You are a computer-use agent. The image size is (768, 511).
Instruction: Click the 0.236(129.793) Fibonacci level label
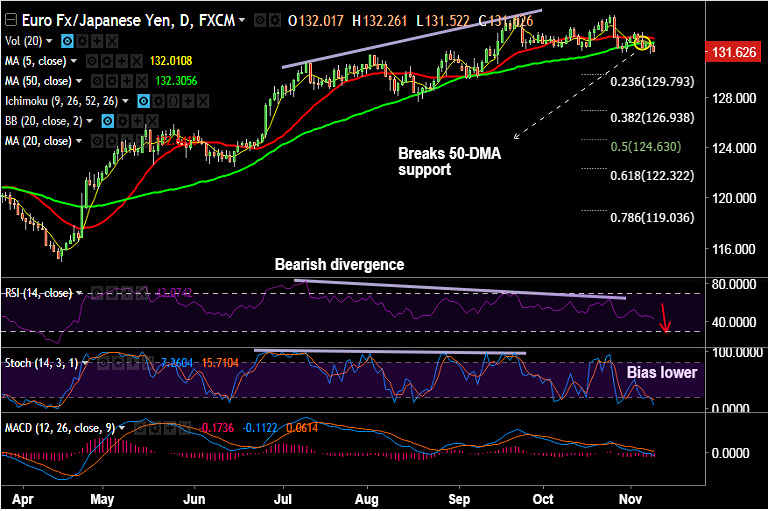point(652,81)
